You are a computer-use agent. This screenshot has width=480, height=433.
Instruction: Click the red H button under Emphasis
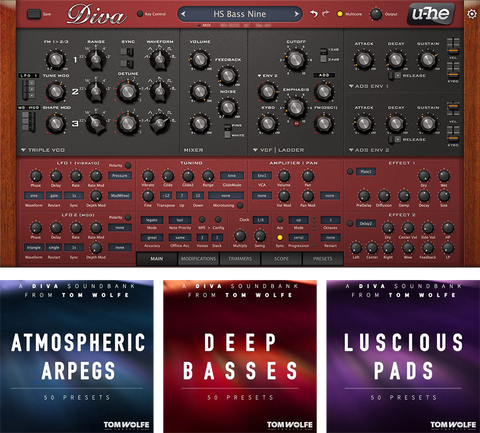point(296,123)
